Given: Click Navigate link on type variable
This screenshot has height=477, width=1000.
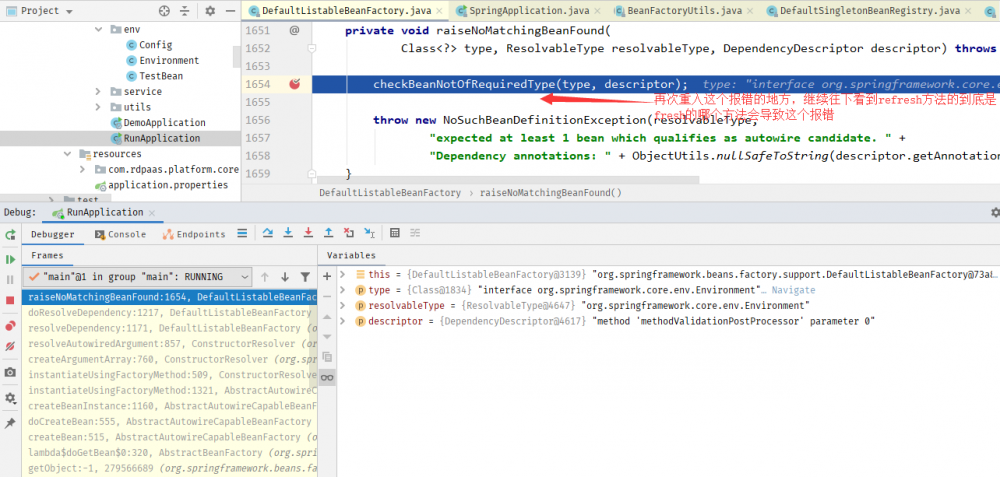Looking at the screenshot, I should click(793, 290).
